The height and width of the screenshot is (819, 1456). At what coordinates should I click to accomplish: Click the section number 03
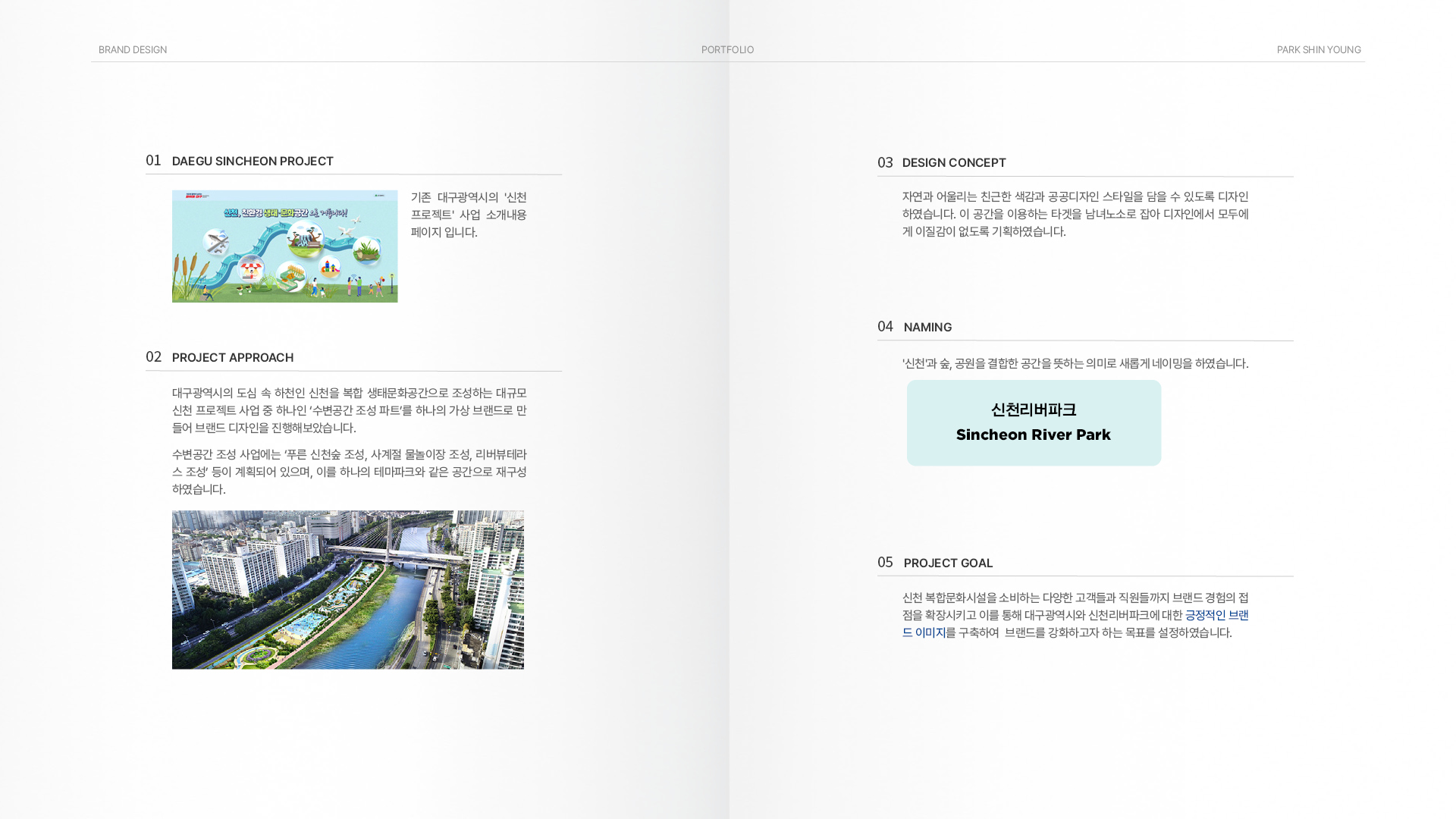coord(885,163)
